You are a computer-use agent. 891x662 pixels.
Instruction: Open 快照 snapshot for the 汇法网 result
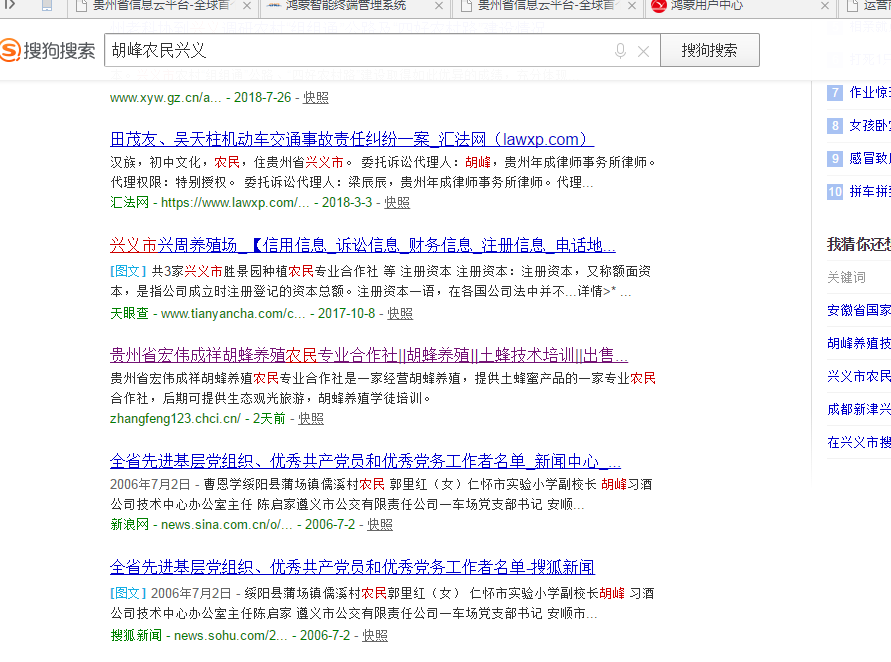pyautogui.click(x=397, y=202)
